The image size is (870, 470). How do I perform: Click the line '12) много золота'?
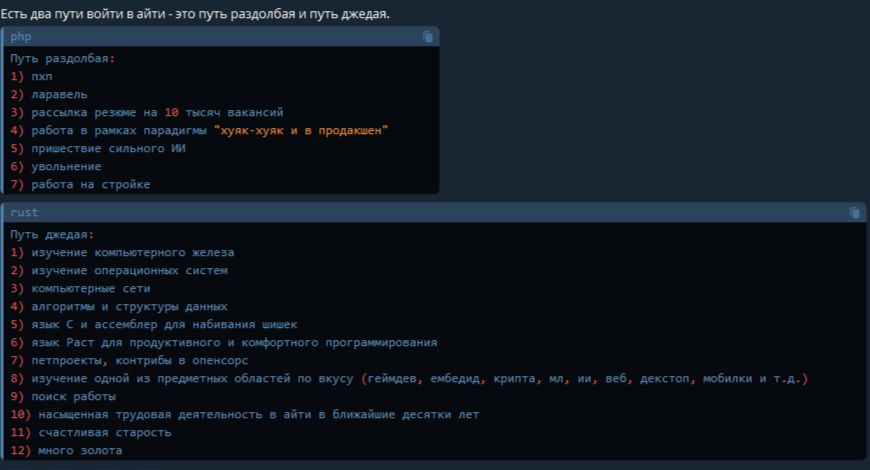pos(66,451)
